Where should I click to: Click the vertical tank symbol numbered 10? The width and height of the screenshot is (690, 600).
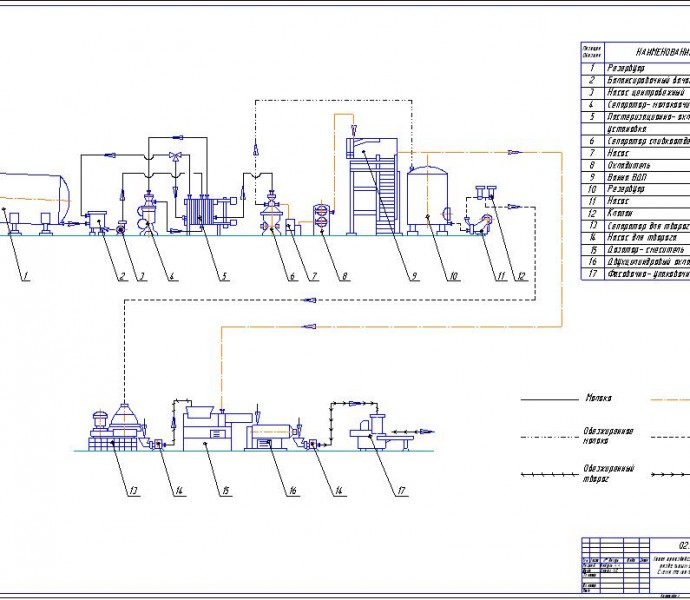coord(428,199)
